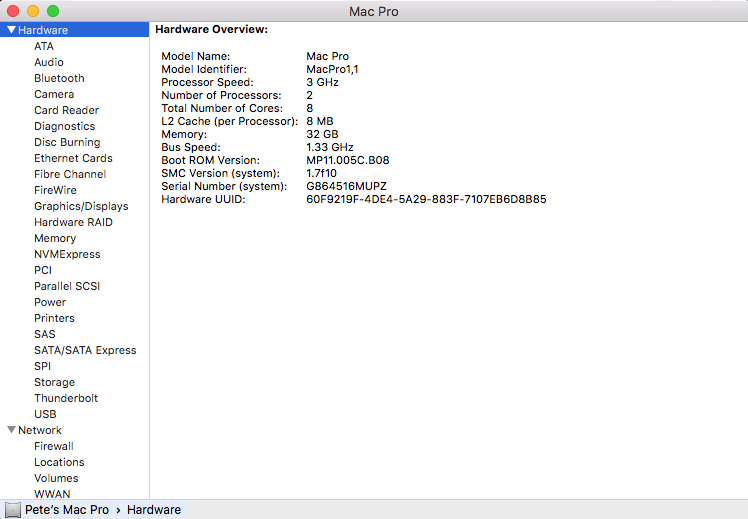The image size is (748, 519).
Task: Click the computer icon in path bar
Action: [x=13, y=509]
